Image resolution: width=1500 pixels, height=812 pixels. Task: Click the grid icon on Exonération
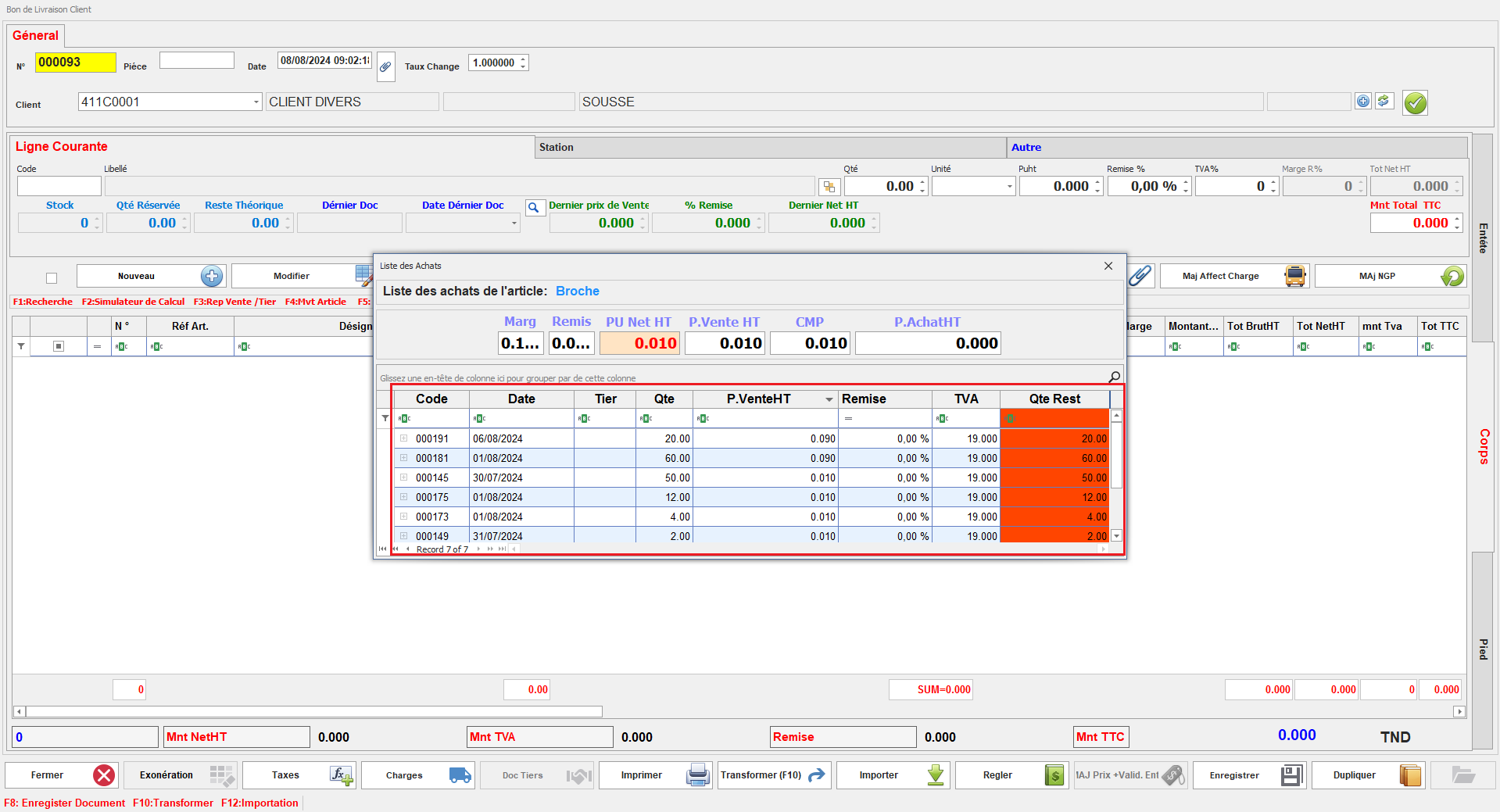point(222,775)
